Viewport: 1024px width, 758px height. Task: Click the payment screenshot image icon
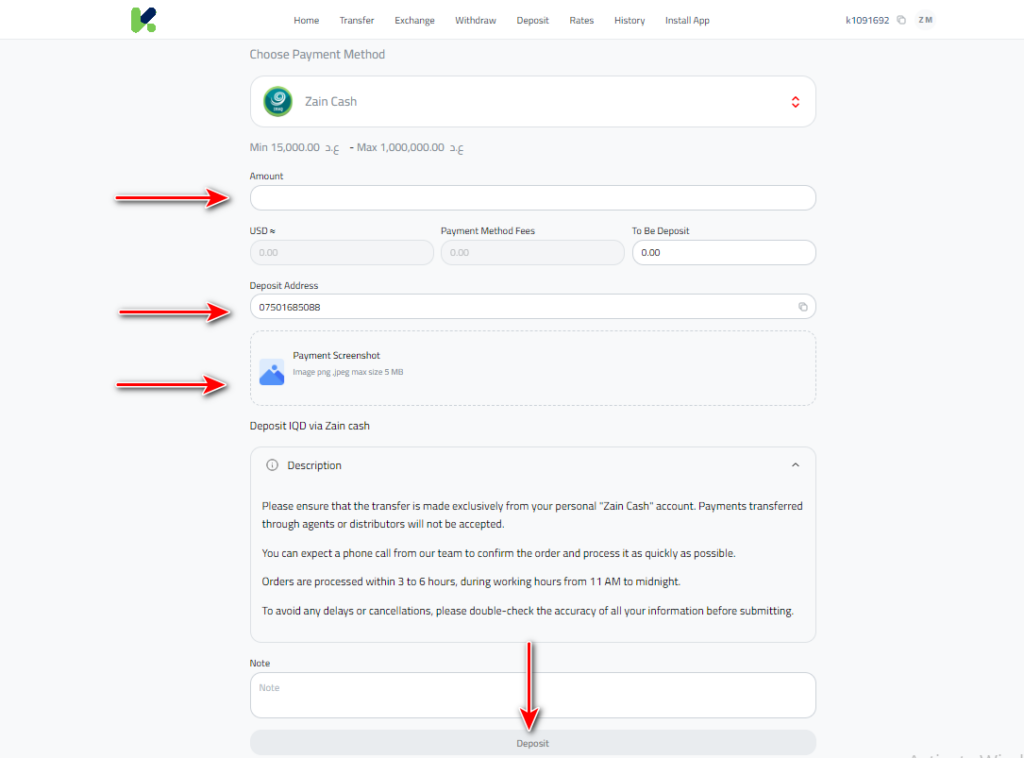pos(272,372)
